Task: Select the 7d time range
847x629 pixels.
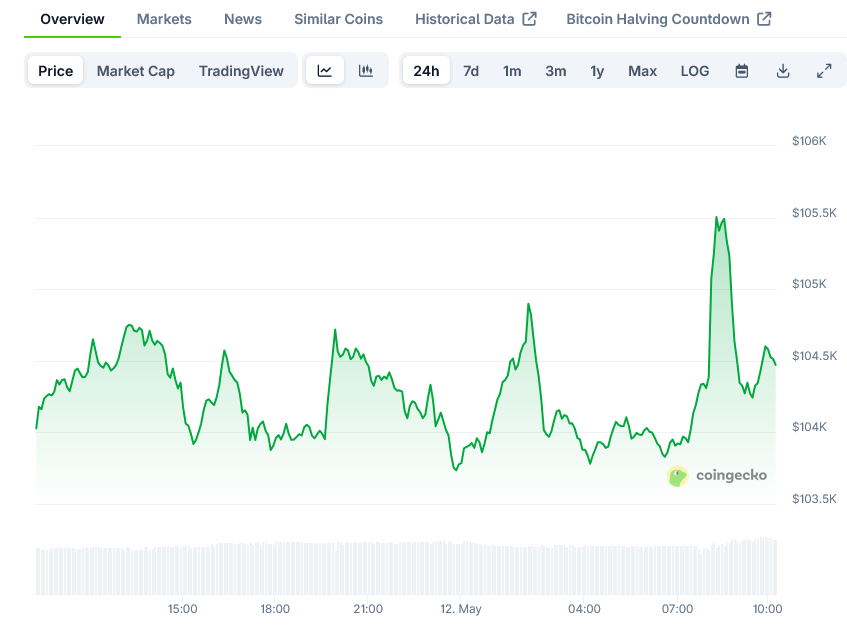Action: point(471,70)
